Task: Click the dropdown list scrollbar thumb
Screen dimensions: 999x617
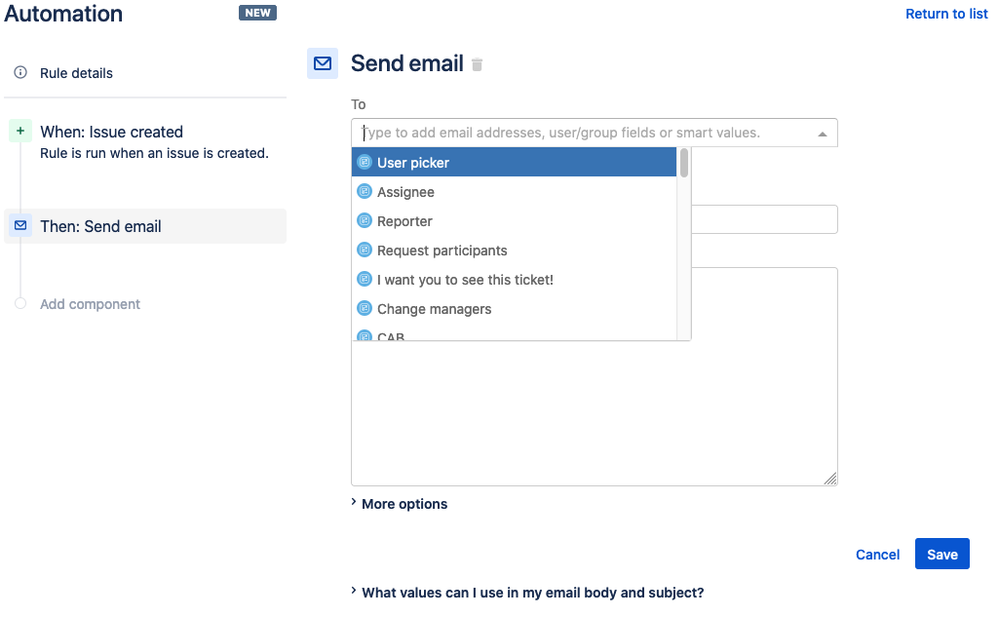Action: pyautogui.click(x=684, y=163)
